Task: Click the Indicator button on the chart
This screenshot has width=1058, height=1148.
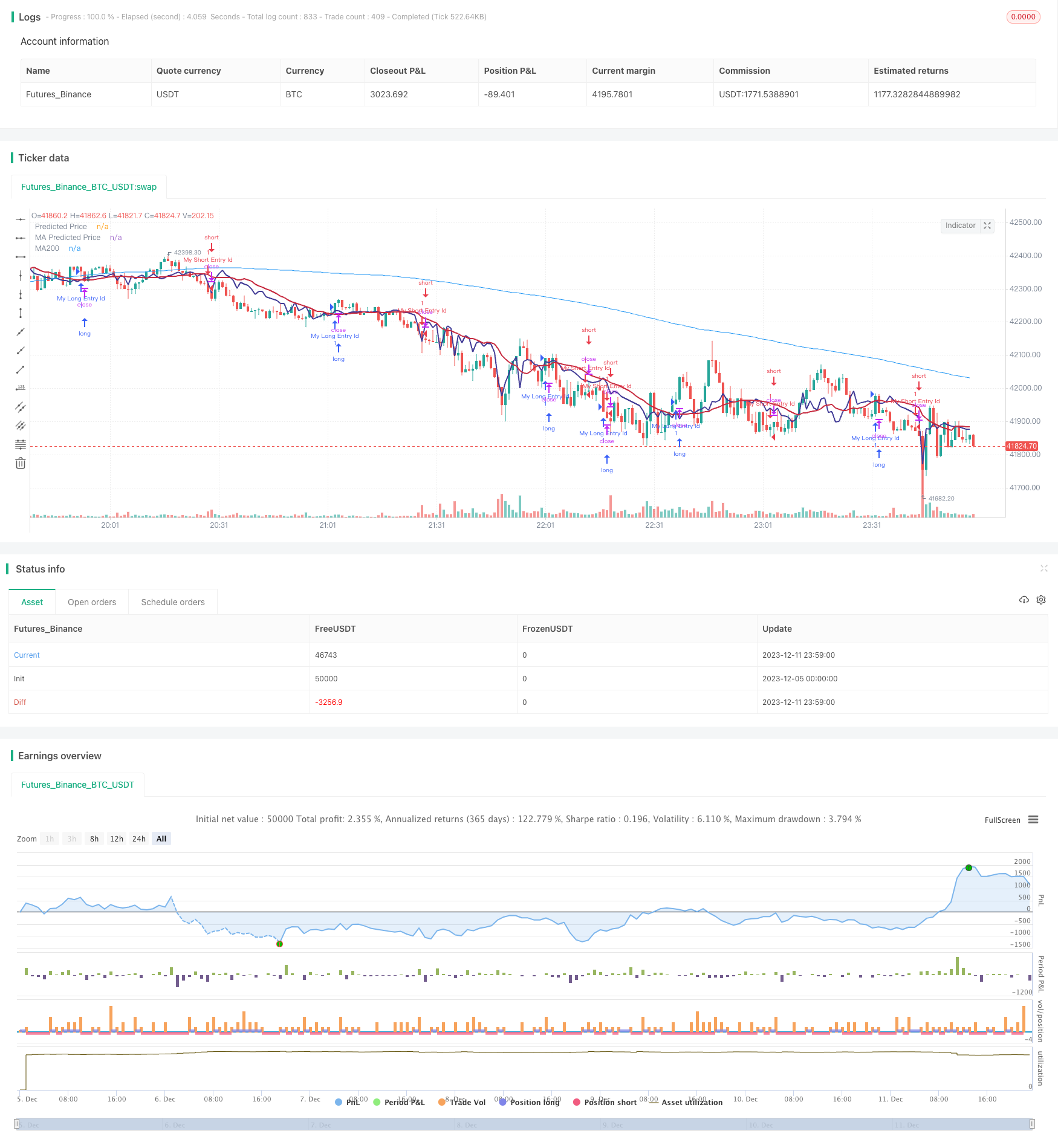Action: tap(961, 225)
